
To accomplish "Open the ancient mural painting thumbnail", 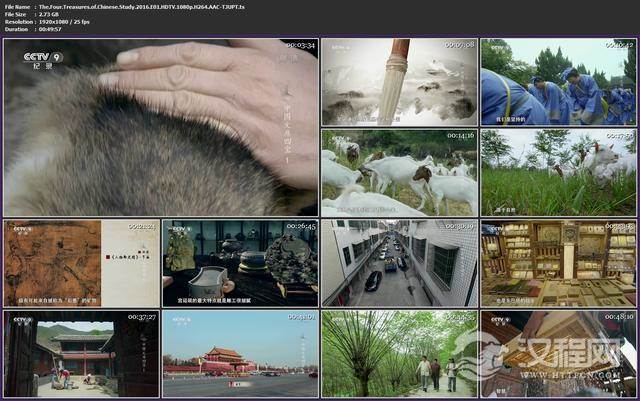I will (x=80, y=263).
